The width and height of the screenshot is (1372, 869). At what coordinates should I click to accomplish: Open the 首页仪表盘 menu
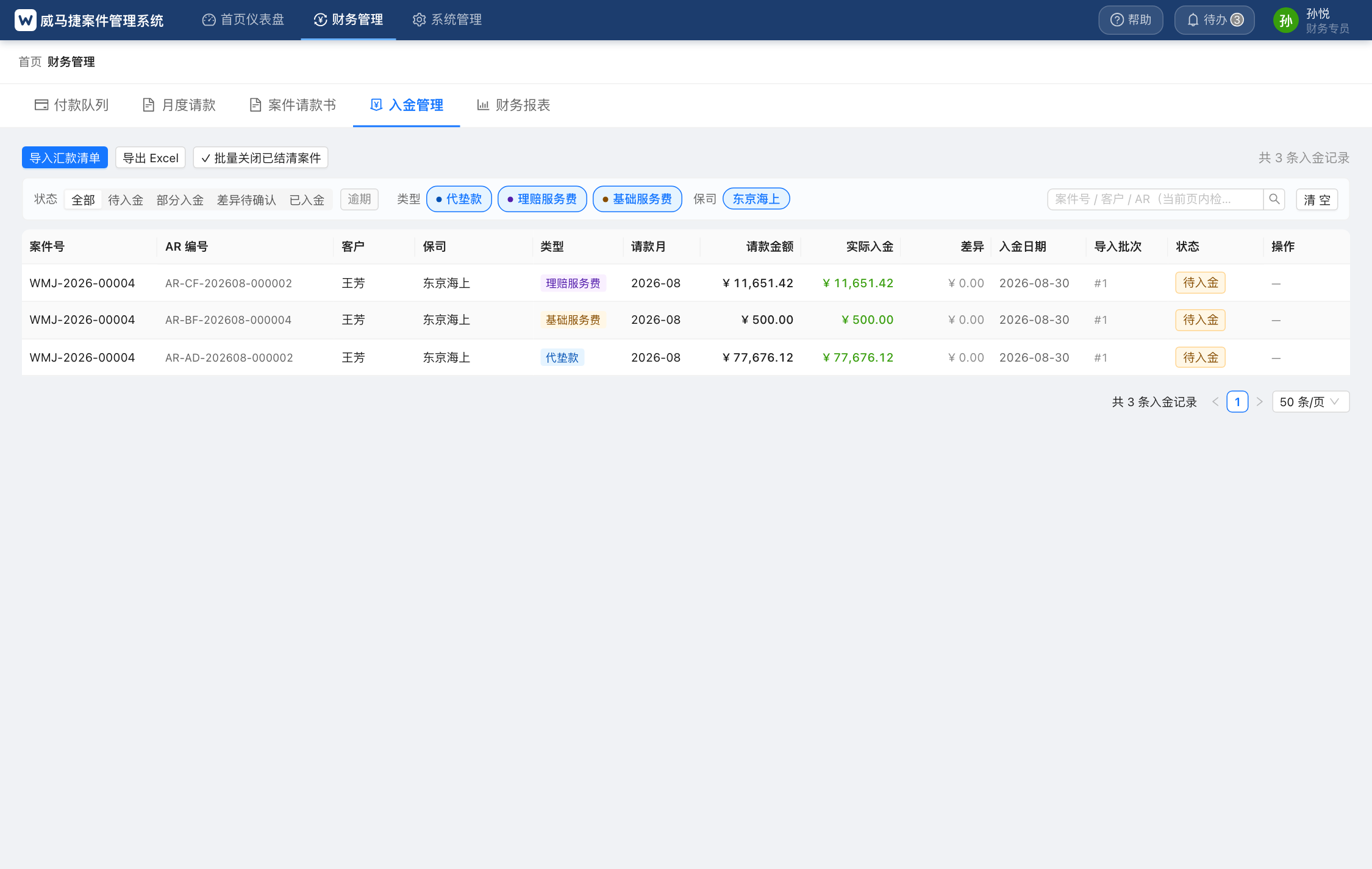point(243,20)
